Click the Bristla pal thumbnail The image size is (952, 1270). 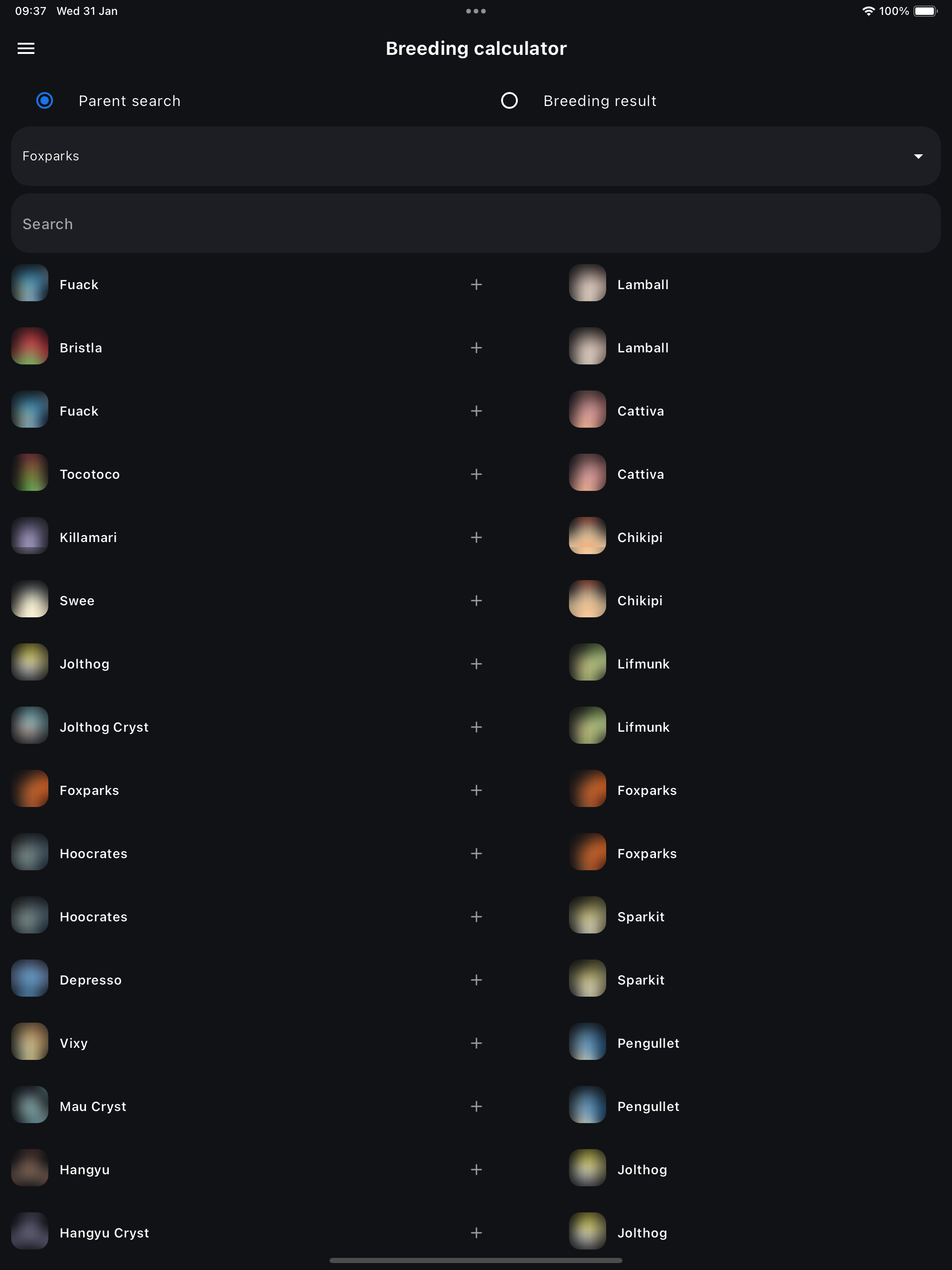point(30,346)
